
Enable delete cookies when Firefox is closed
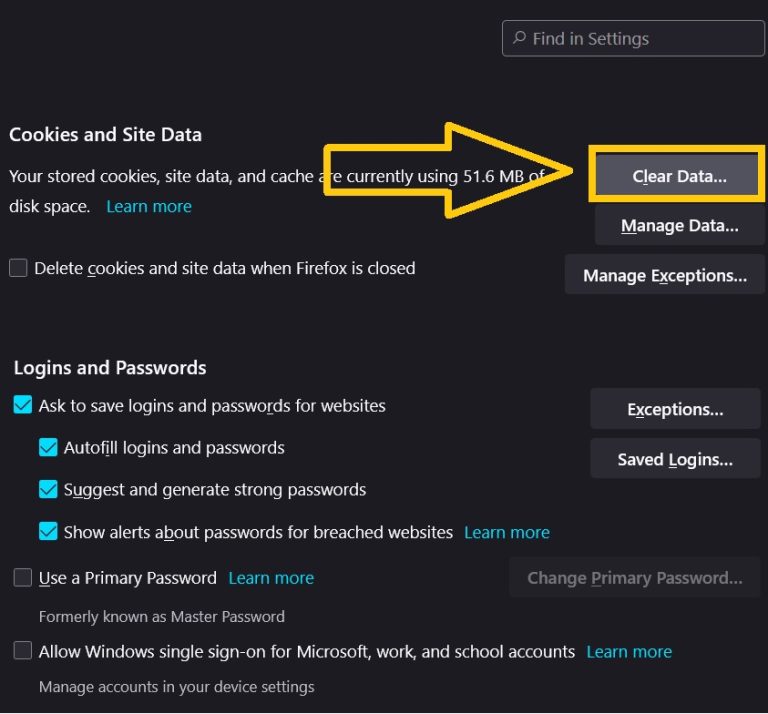(18, 268)
